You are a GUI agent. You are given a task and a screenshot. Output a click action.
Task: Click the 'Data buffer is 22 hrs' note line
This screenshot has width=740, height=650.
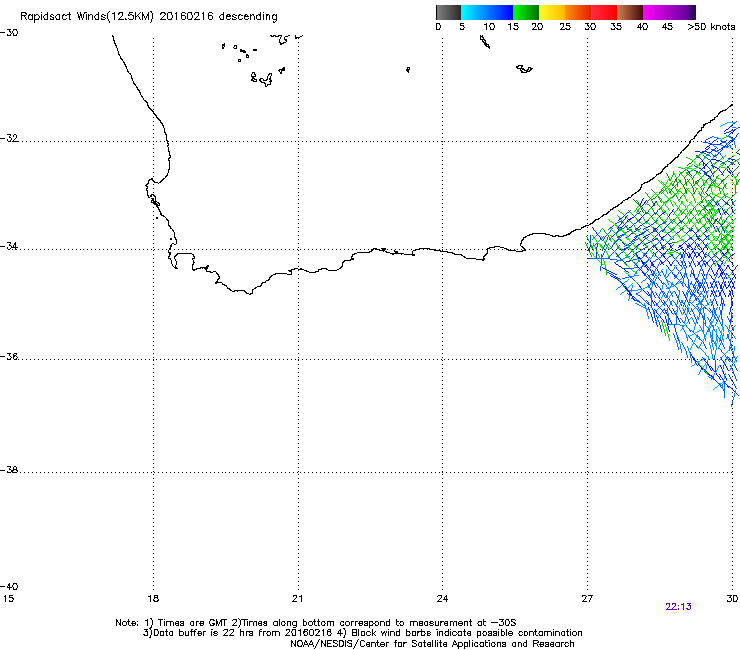pos(362,633)
